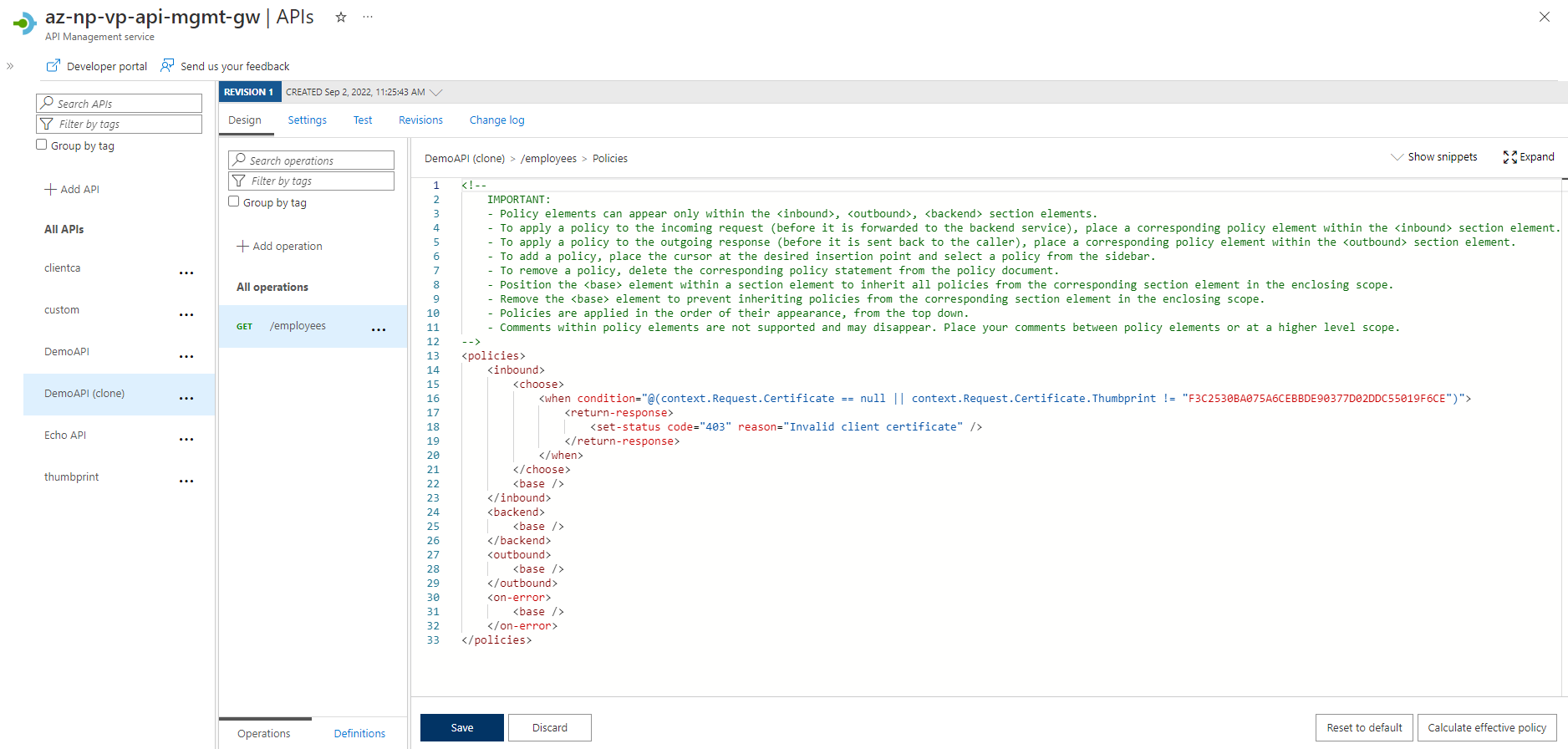
Task: Click the feedback person icon
Action: 167,65
